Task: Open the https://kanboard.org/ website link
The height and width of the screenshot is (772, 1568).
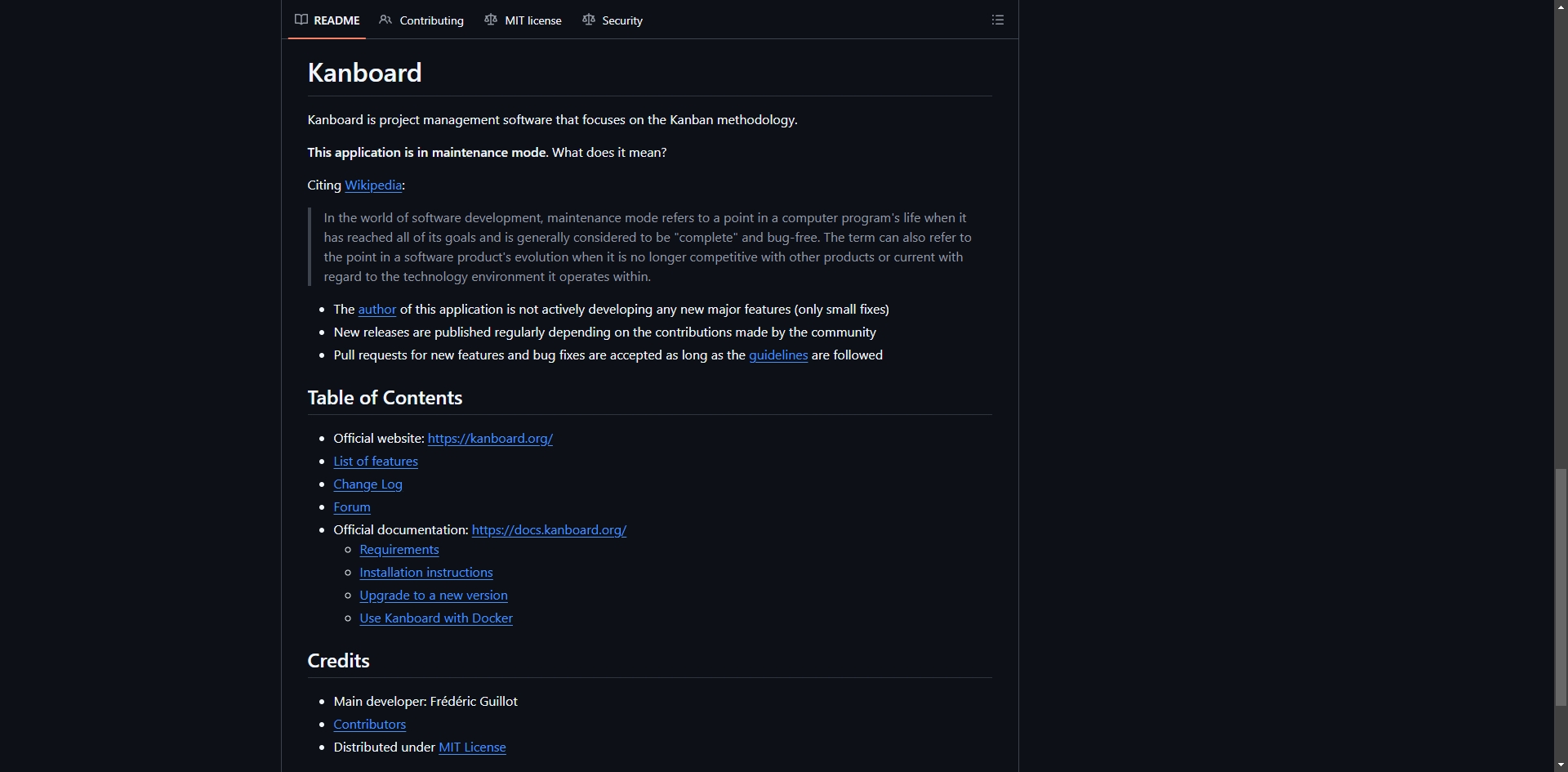Action: (x=490, y=439)
